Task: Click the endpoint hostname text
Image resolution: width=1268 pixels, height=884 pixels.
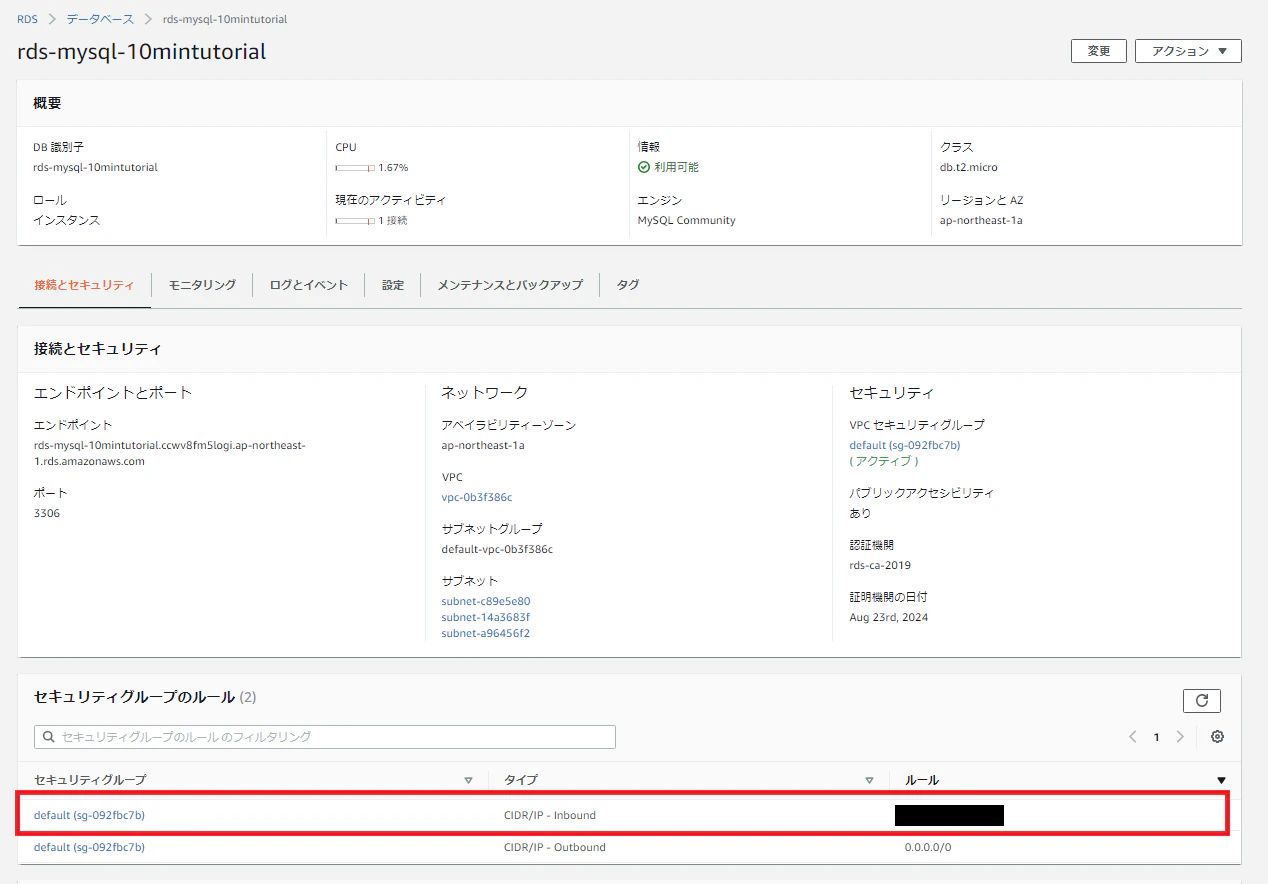Action: (170, 453)
